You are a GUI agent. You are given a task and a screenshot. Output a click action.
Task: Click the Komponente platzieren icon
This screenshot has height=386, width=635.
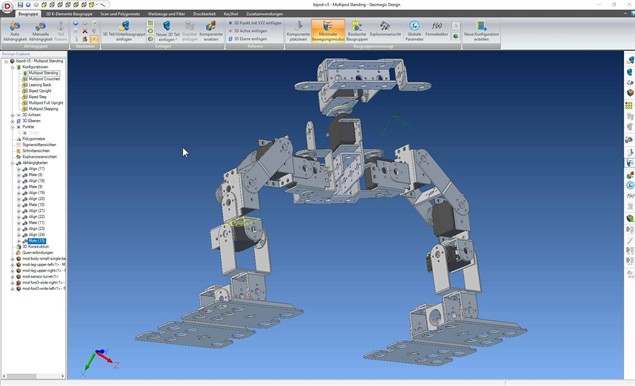(x=298, y=31)
